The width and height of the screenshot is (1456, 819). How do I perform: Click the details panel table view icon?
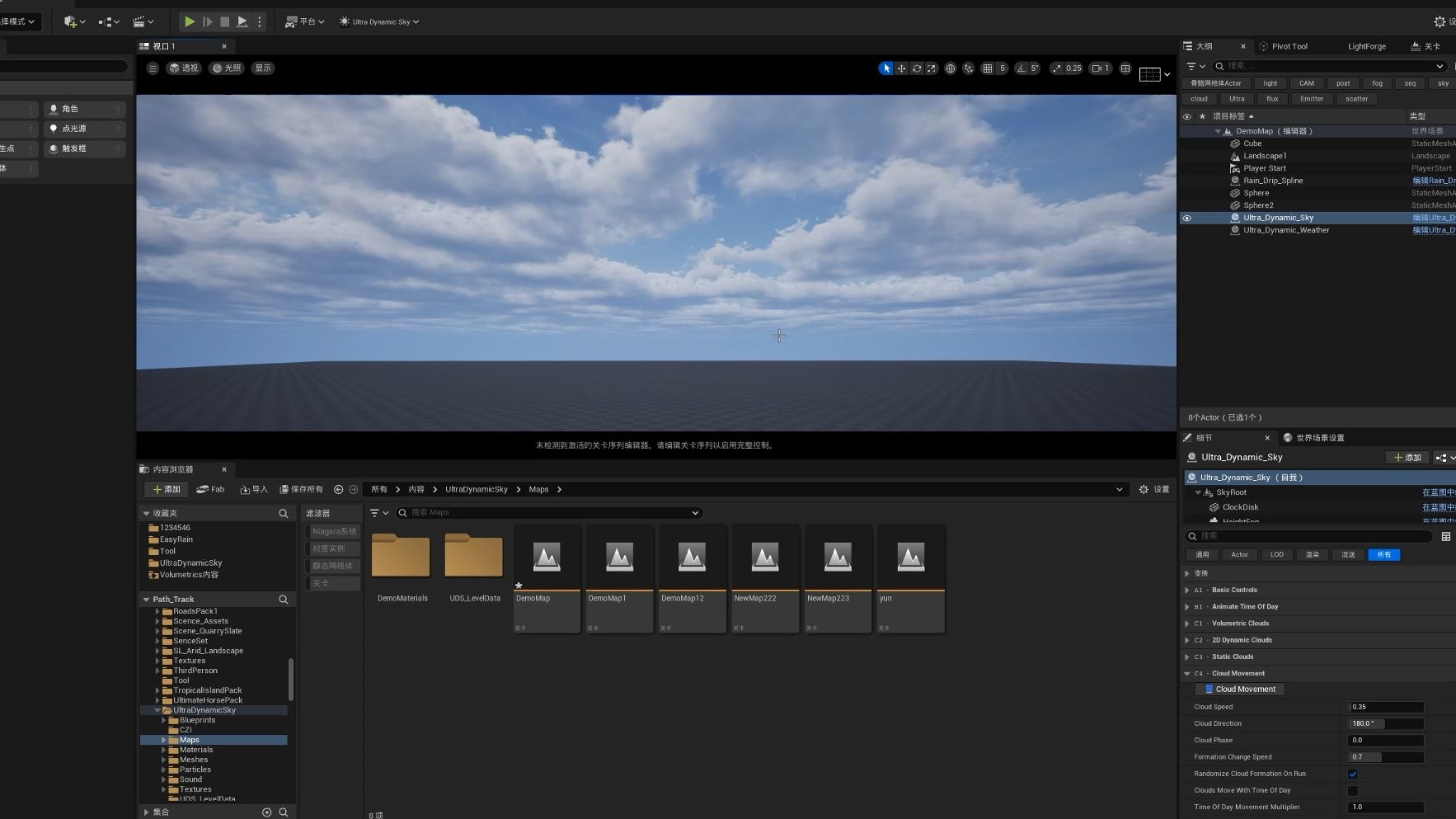(1445, 537)
